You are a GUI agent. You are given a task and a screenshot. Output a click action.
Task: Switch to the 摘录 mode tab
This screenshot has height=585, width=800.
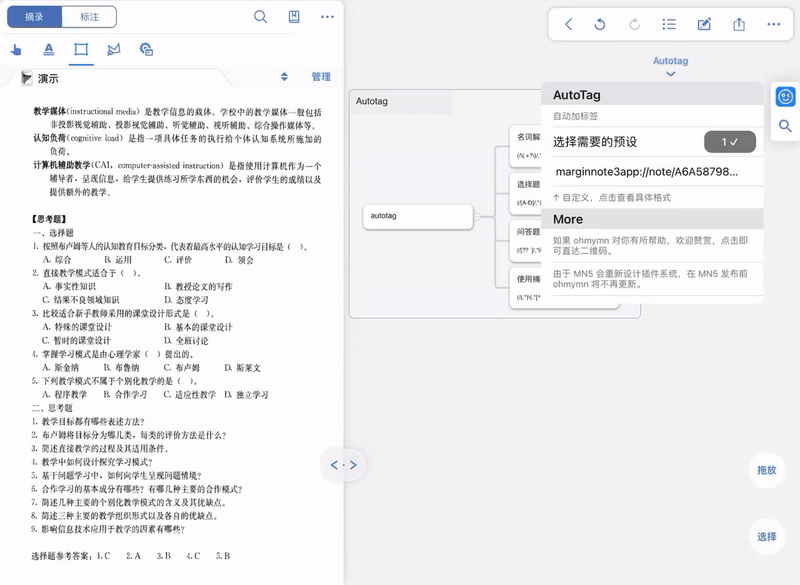tap(35, 17)
